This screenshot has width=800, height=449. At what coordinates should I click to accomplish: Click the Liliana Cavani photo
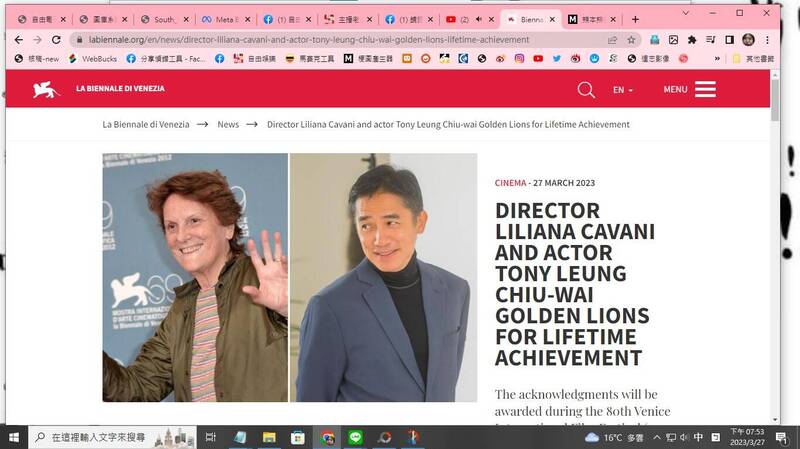click(x=195, y=278)
